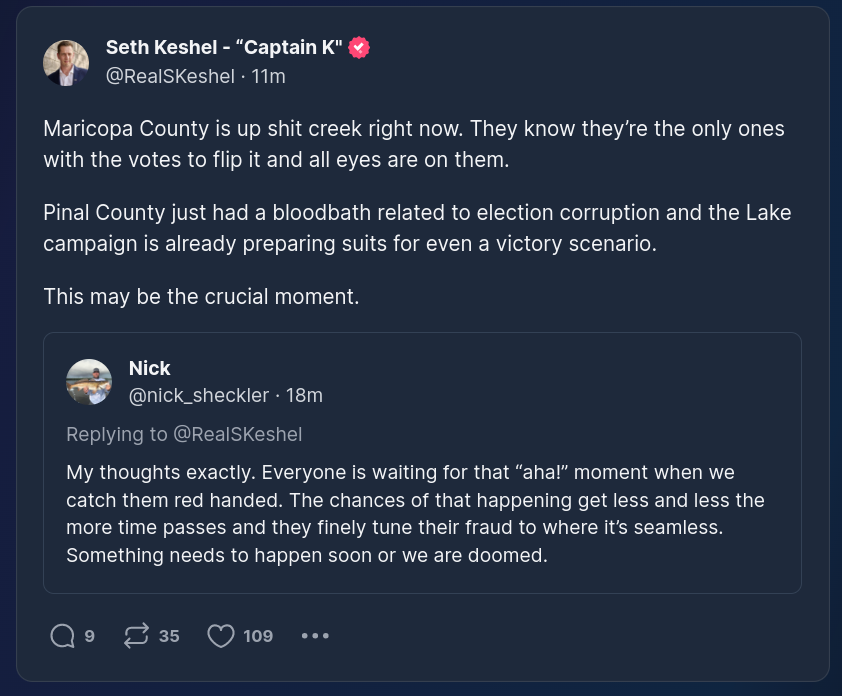
Task: Open the @nick_sheckler handle
Action: coord(199,395)
